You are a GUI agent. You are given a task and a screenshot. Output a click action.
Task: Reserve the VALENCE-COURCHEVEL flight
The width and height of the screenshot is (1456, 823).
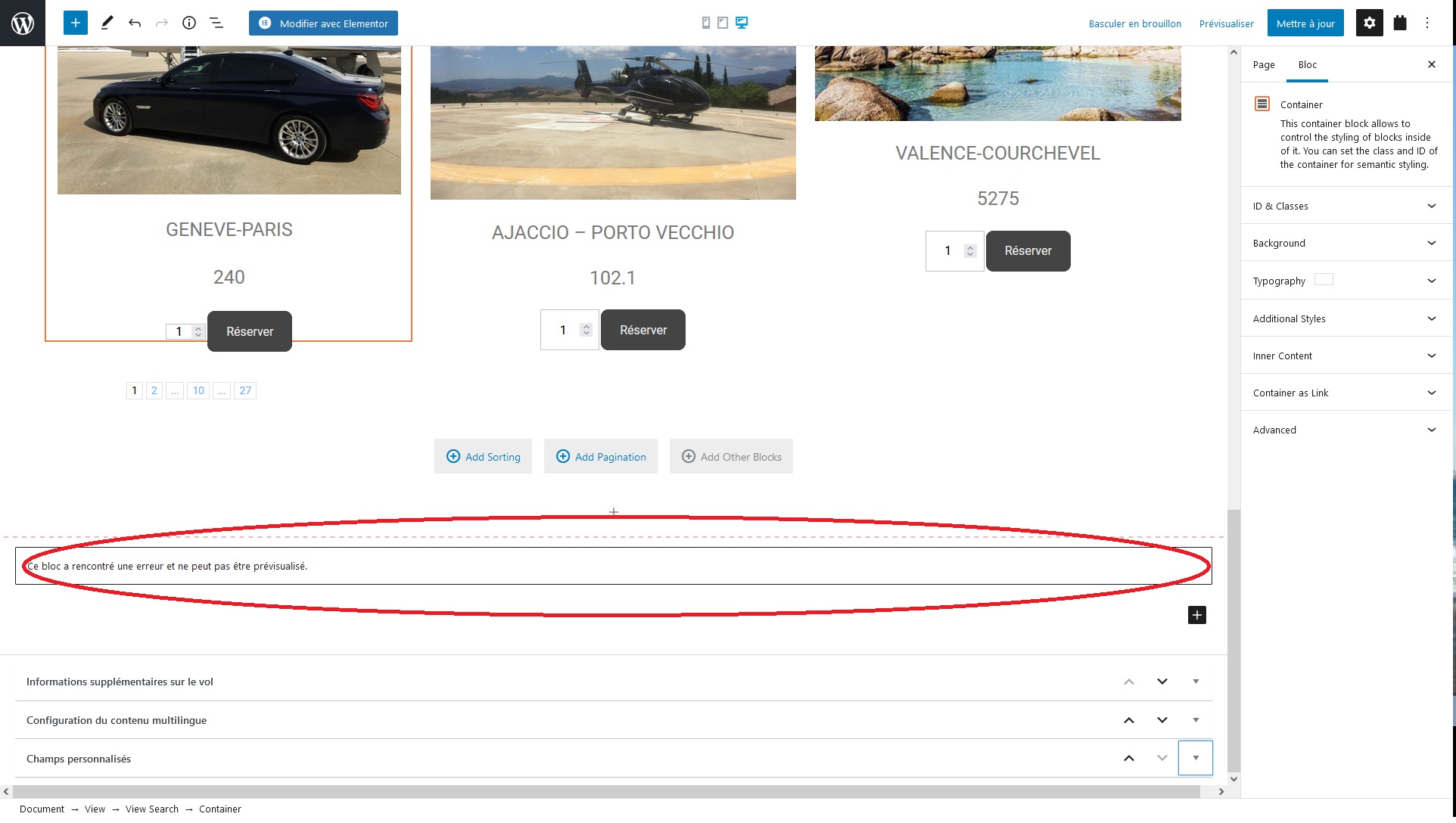[x=1028, y=250]
